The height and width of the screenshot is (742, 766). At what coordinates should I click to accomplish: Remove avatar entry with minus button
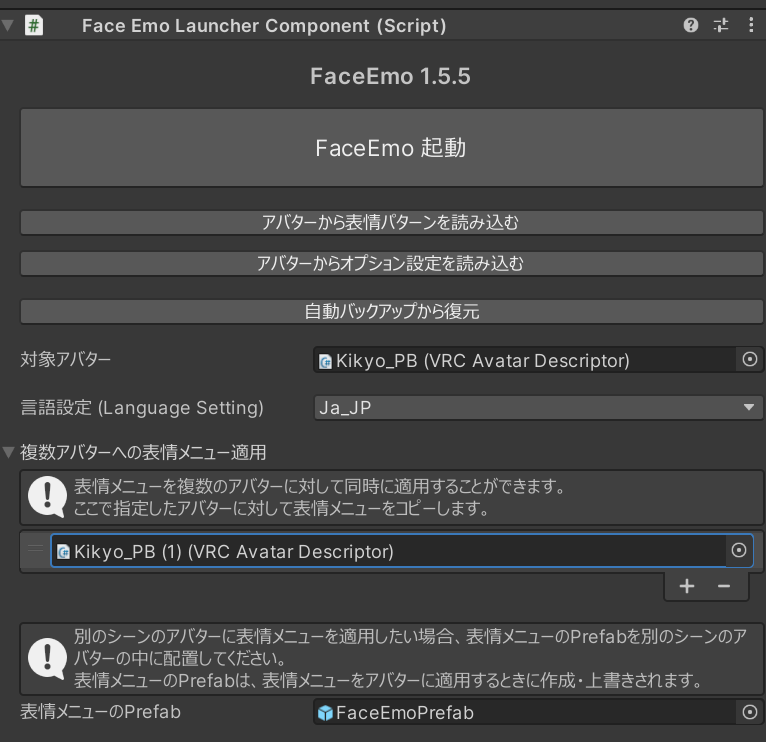pyautogui.click(x=724, y=586)
